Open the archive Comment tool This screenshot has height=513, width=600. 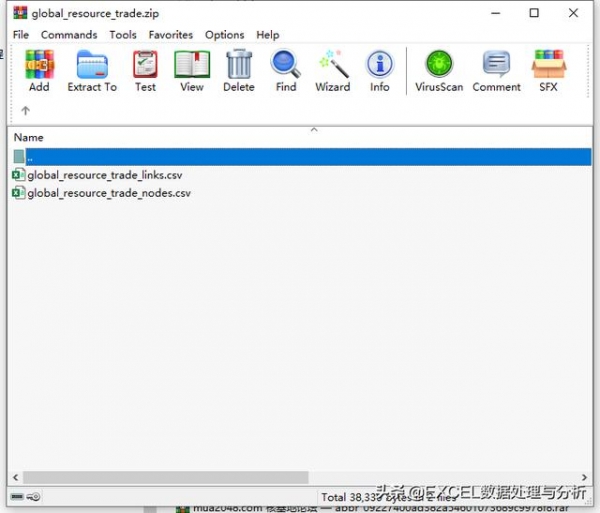(496, 70)
